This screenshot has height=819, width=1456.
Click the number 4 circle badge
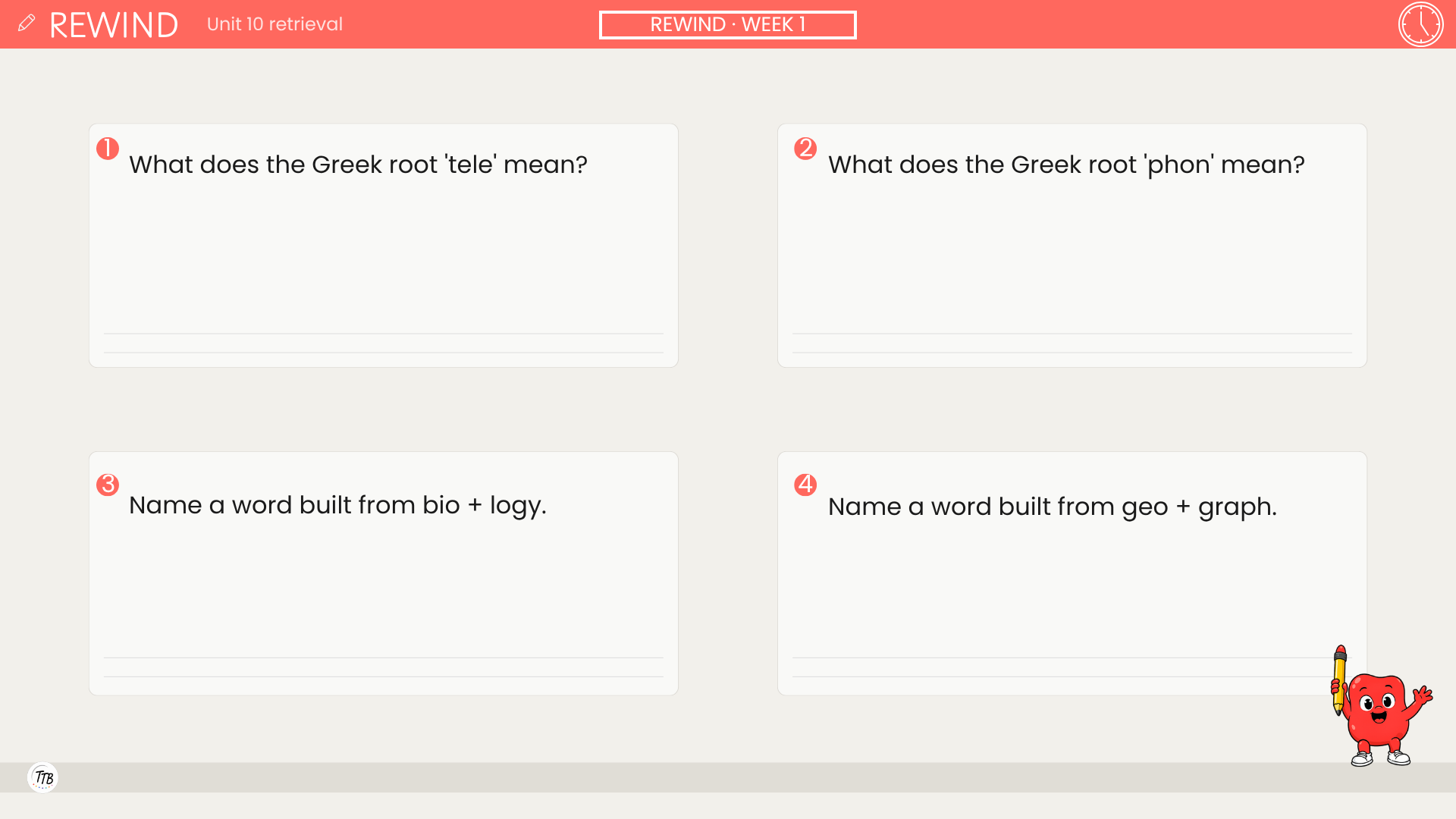[x=805, y=485]
